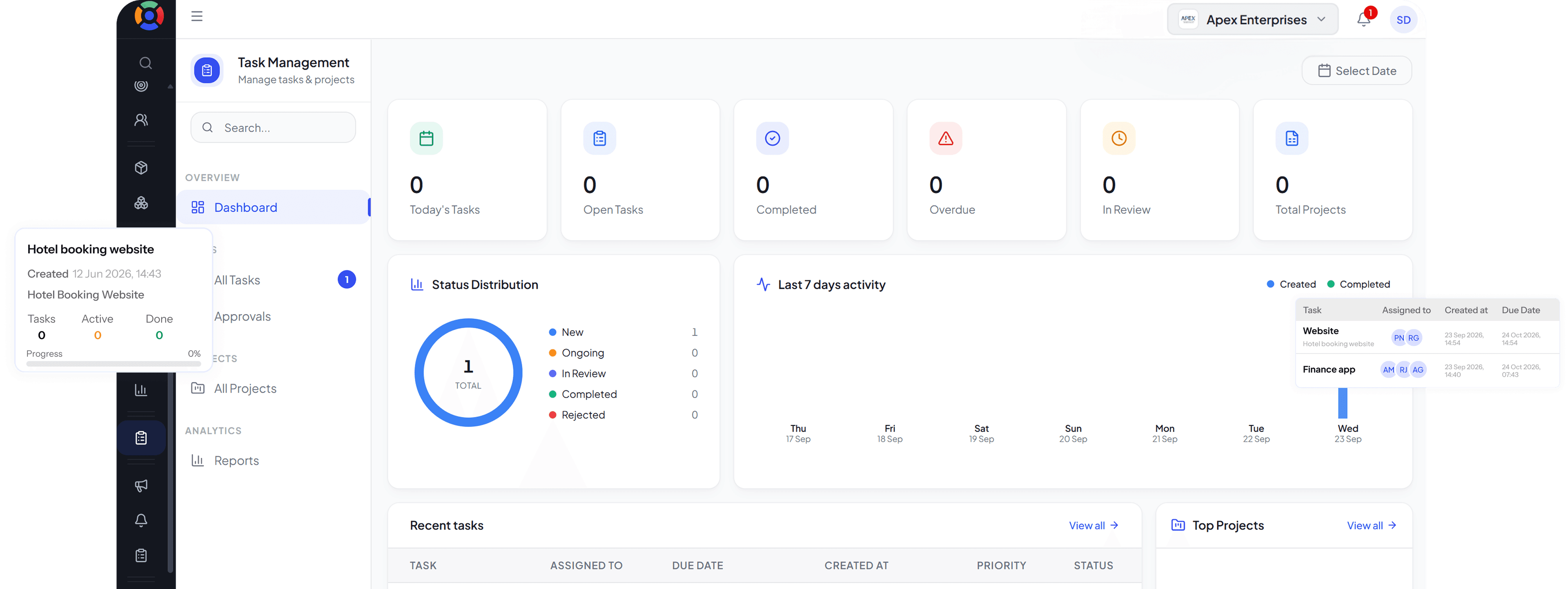Click the Apex company logo thumbnail
Image resolution: width=1568 pixels, height=589 pixels.
pyautogui.click(x=1188, y=19)
